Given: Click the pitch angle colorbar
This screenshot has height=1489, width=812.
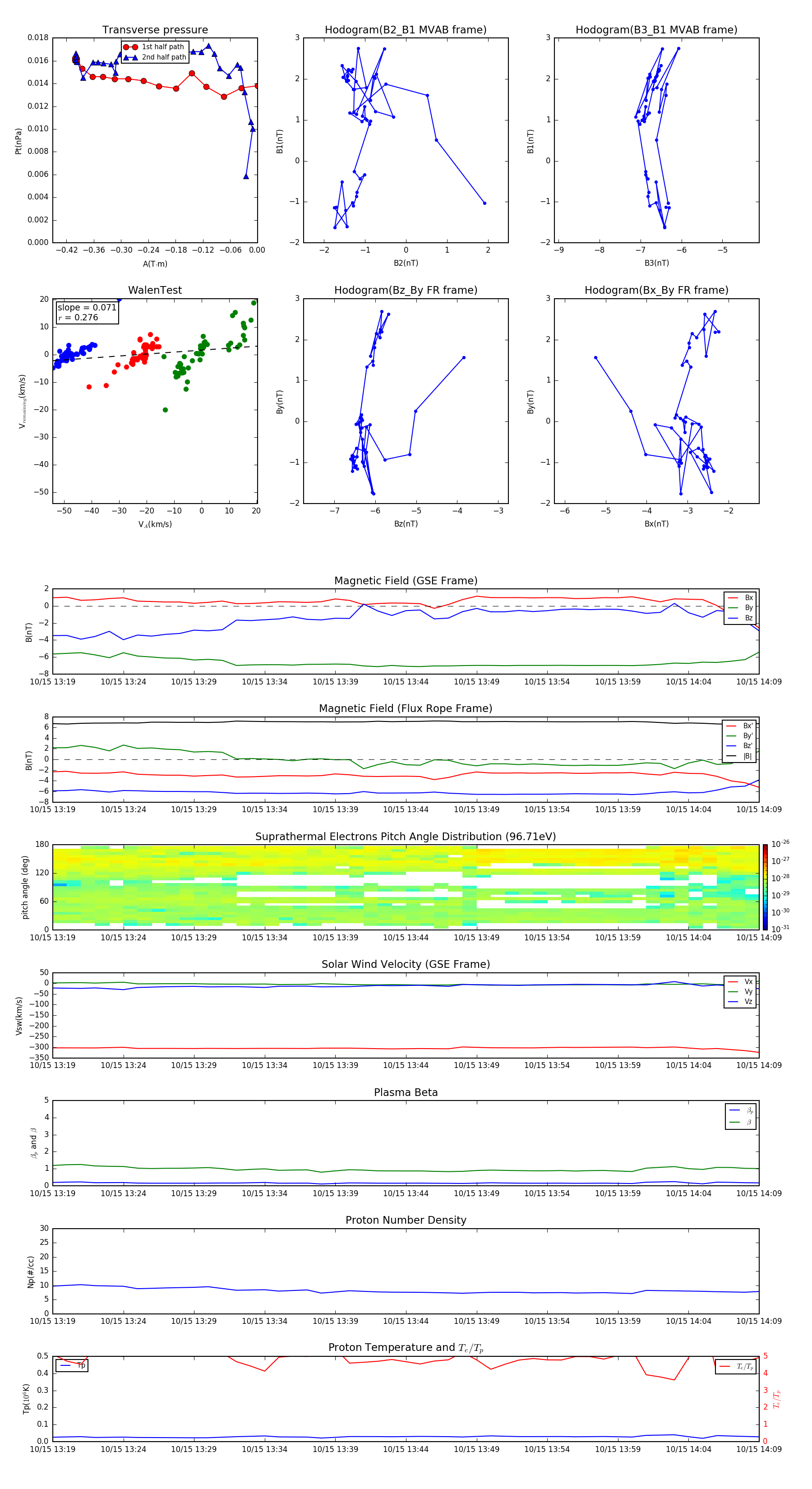Looking at the screenshot, I should 765,887.
